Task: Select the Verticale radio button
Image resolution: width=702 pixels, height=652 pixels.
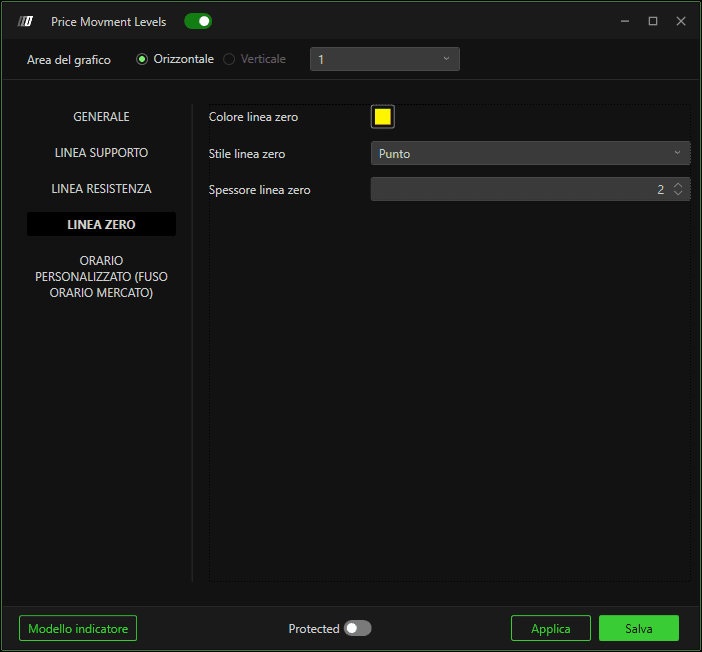Action: (229, 59)
